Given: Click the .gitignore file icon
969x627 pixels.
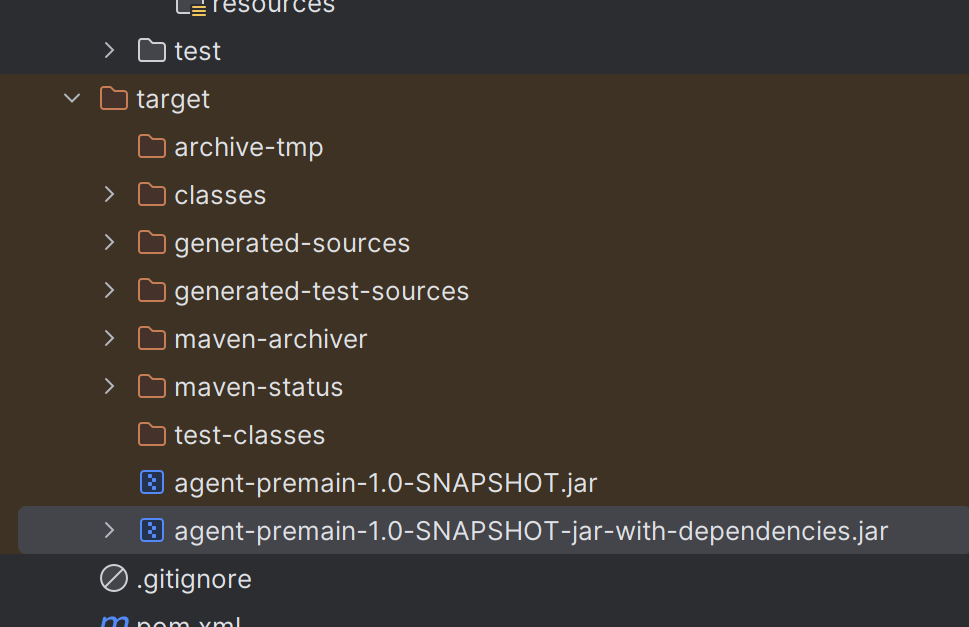Looking at the screenshot, I should pos(114,579).
